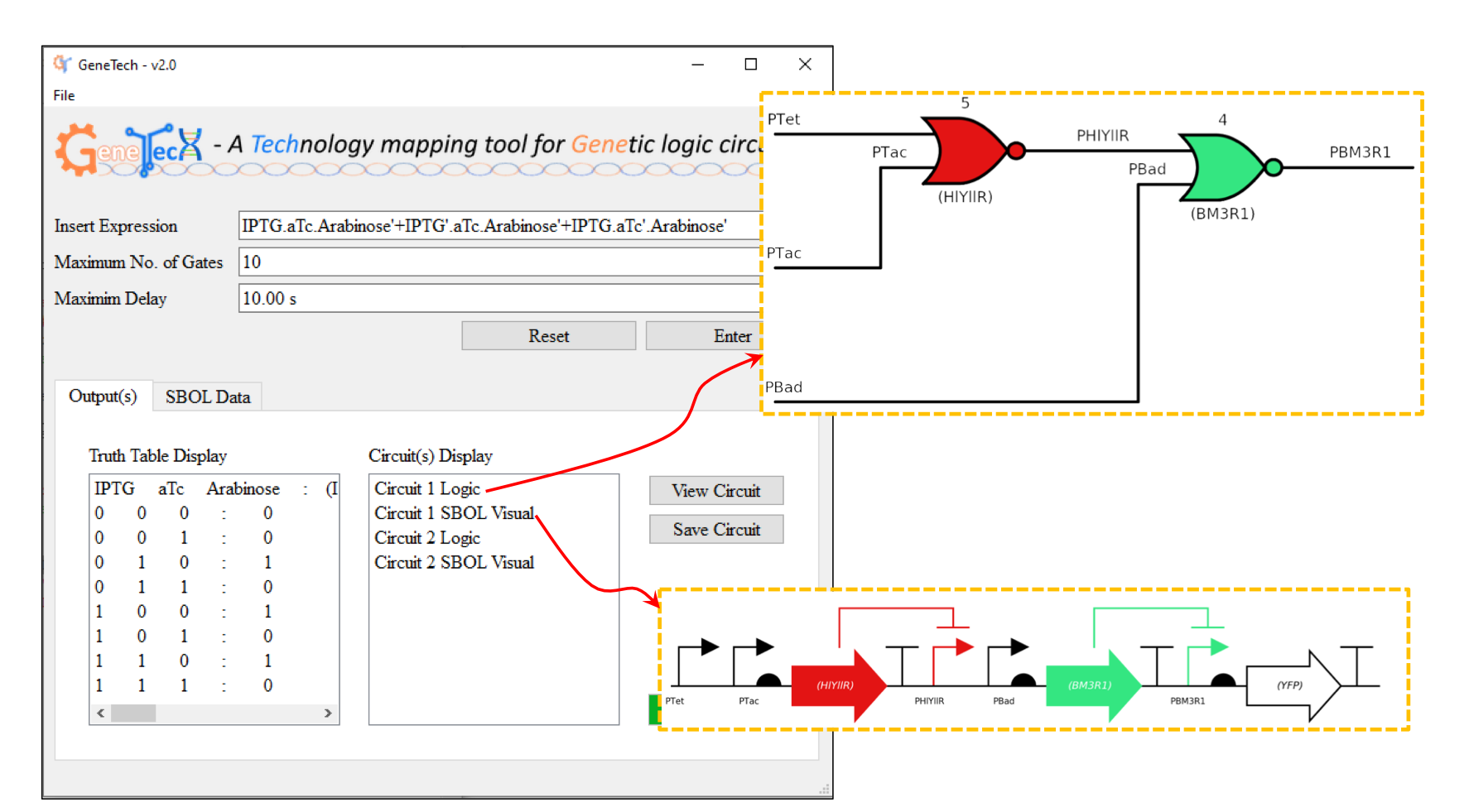
Task: Click the Maximum No. of Gates field
Action: tap(497, 262)
